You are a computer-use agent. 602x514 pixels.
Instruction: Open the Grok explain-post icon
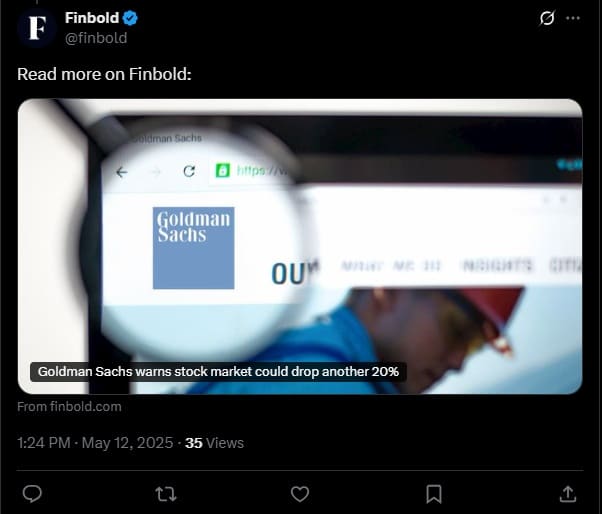(x=547, y=18)
